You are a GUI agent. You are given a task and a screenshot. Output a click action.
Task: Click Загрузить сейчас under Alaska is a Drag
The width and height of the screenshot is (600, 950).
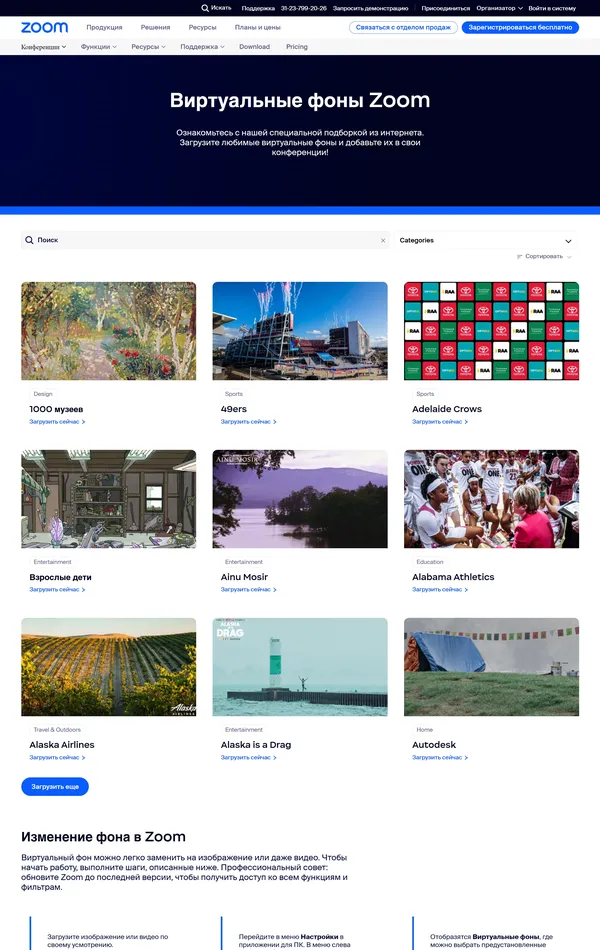tap(248, 757)
